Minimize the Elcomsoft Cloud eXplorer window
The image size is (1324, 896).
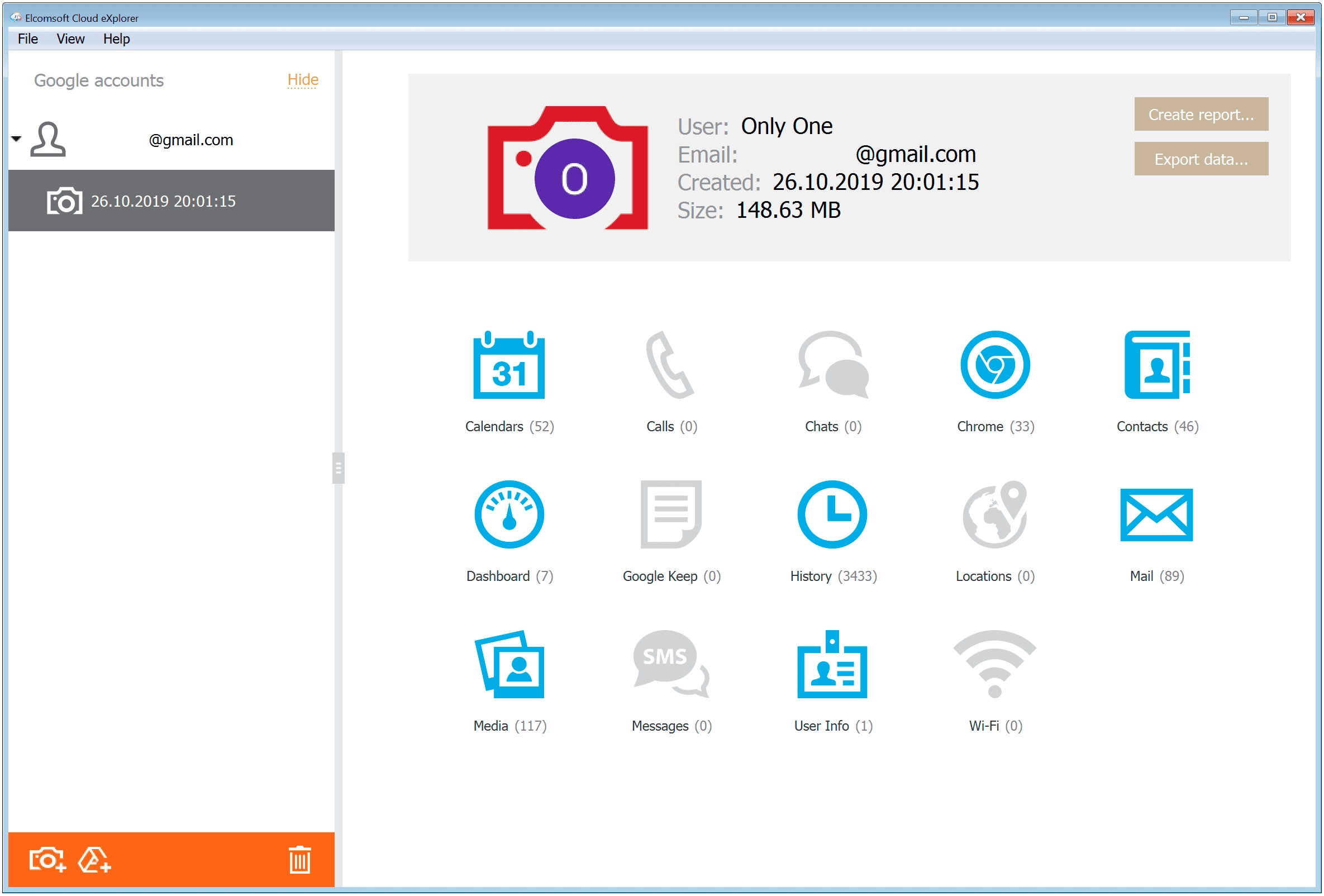click(x=1242, y=17)
